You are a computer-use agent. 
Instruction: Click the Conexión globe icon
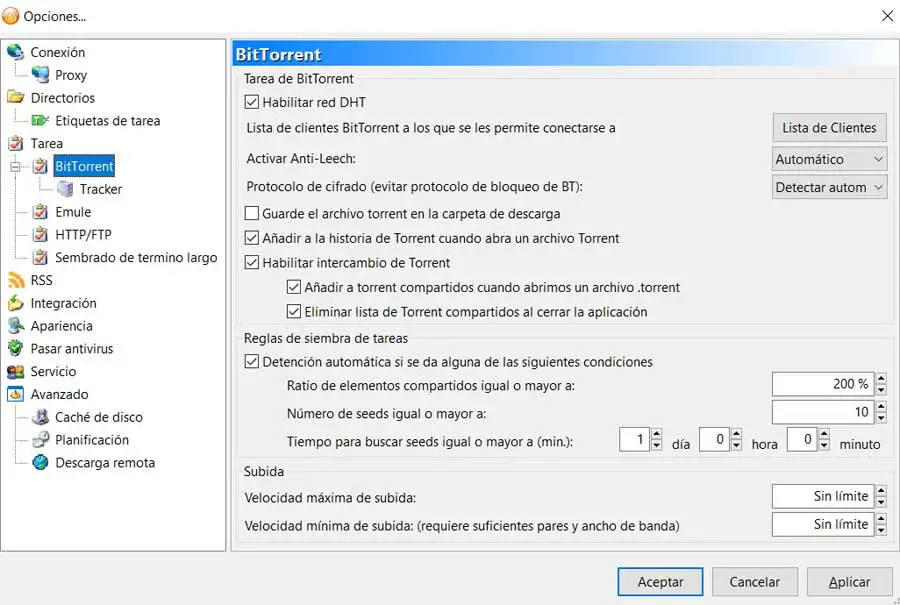tap(15, 52)
